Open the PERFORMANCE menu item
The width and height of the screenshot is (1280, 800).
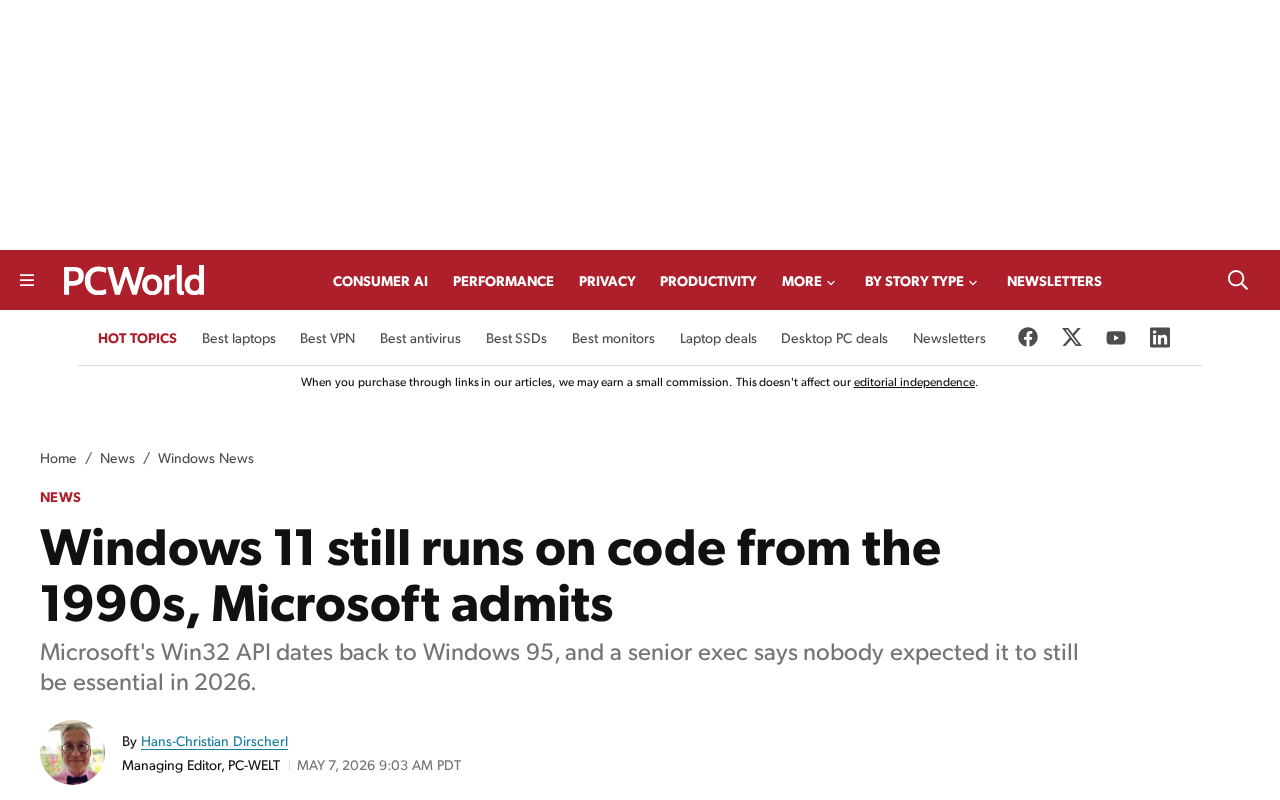[503, 282]
